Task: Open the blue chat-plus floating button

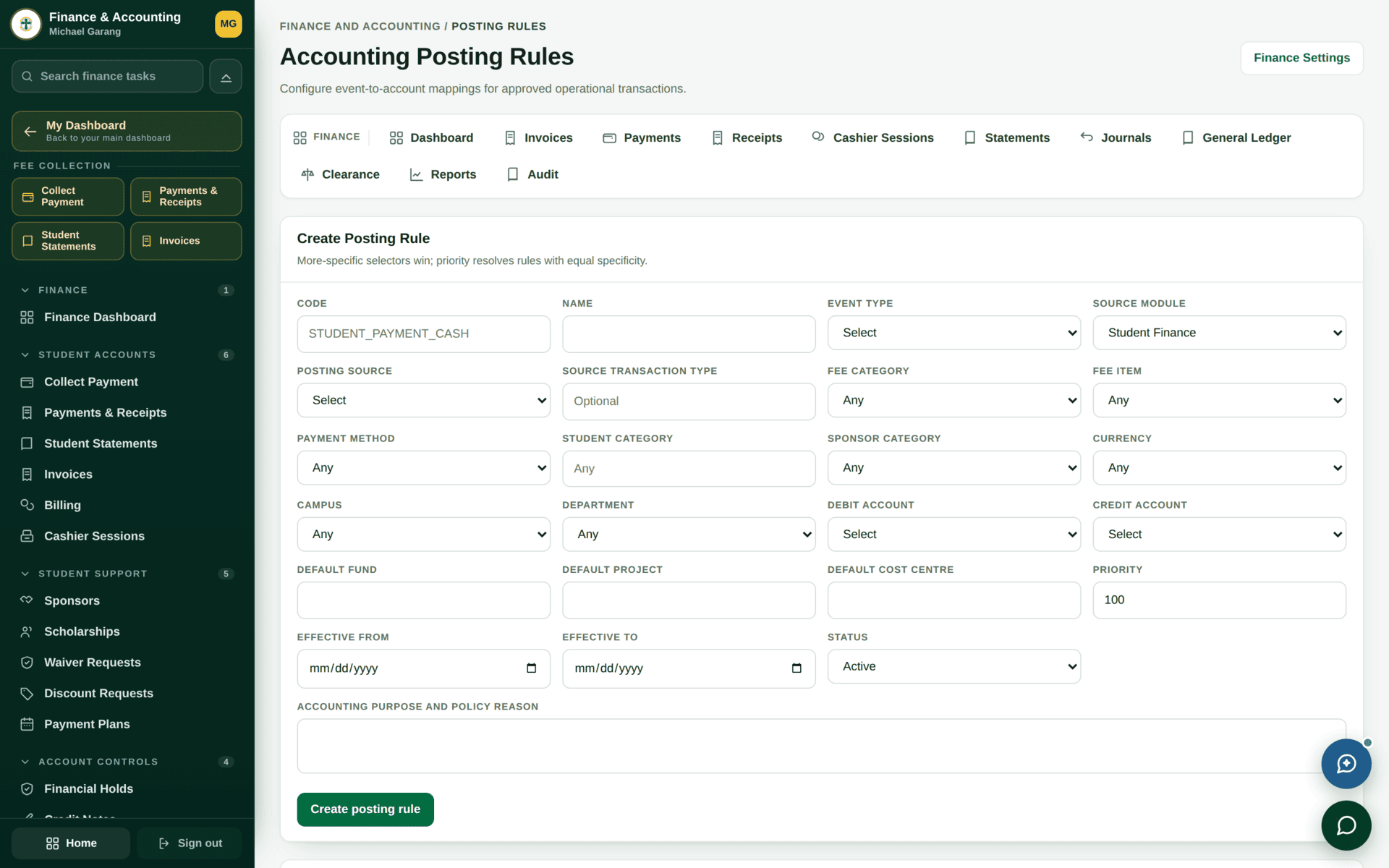Action: [x=1346, y=764]
